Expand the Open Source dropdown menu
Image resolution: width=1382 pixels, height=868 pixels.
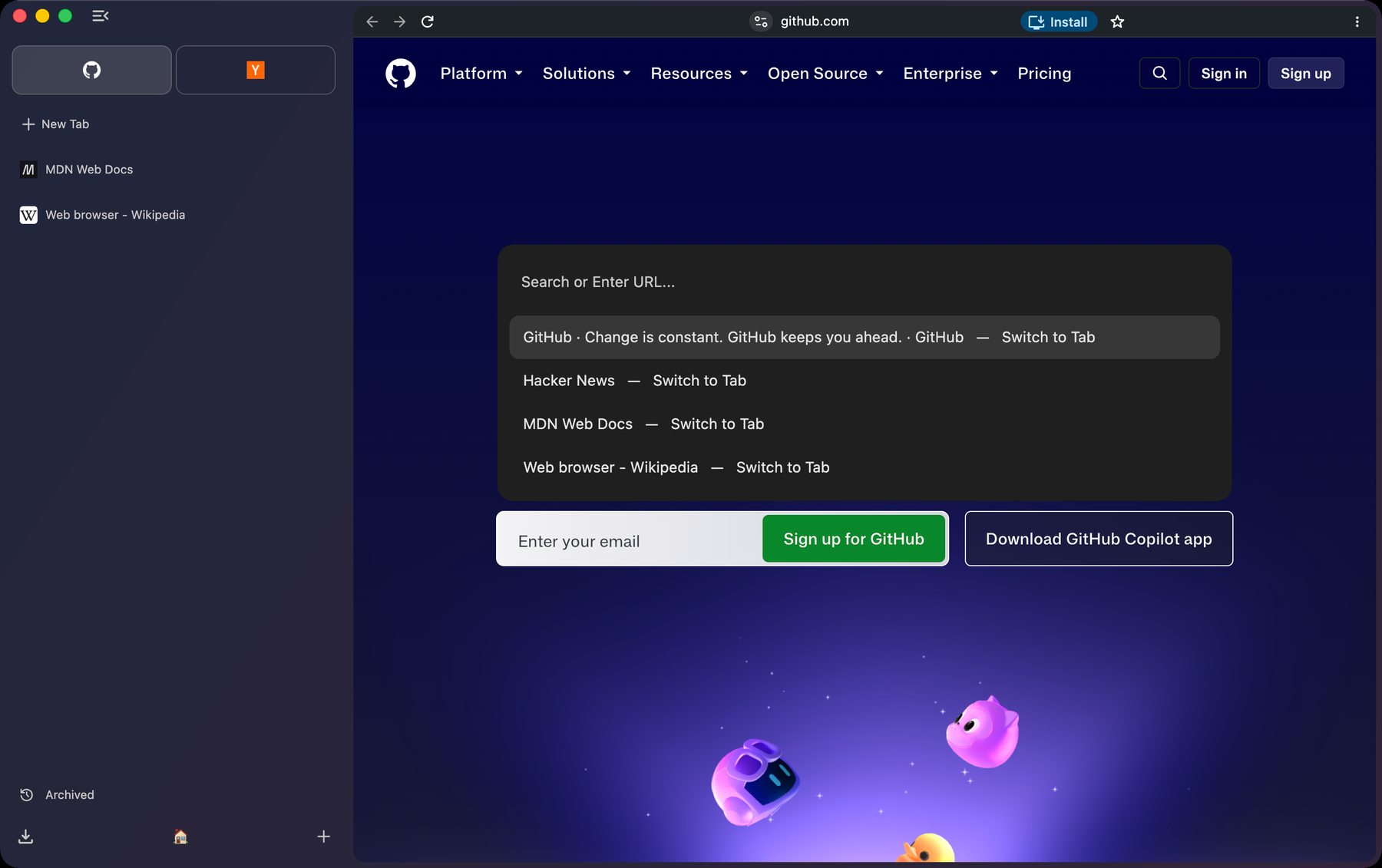(x=826, y=74)
